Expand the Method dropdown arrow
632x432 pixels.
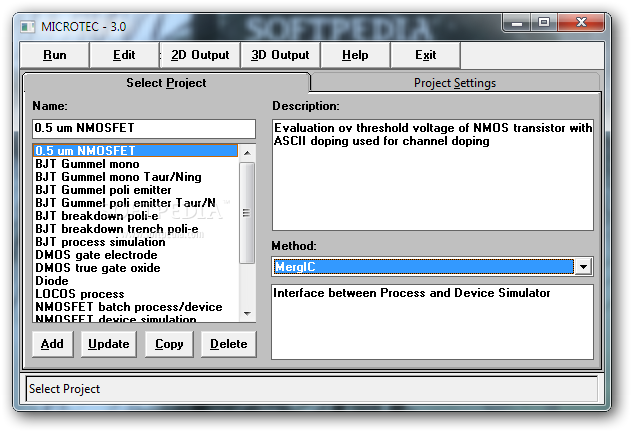(x=583, y=266)
